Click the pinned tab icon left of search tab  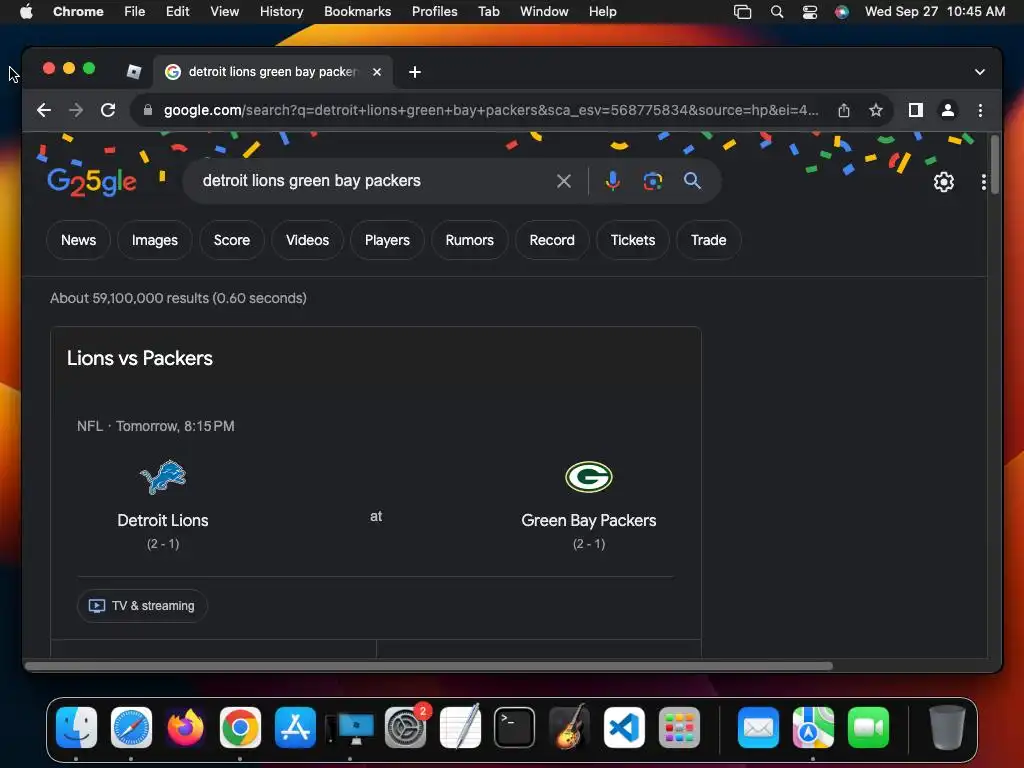pyautogui.click(x=134, y=72)
